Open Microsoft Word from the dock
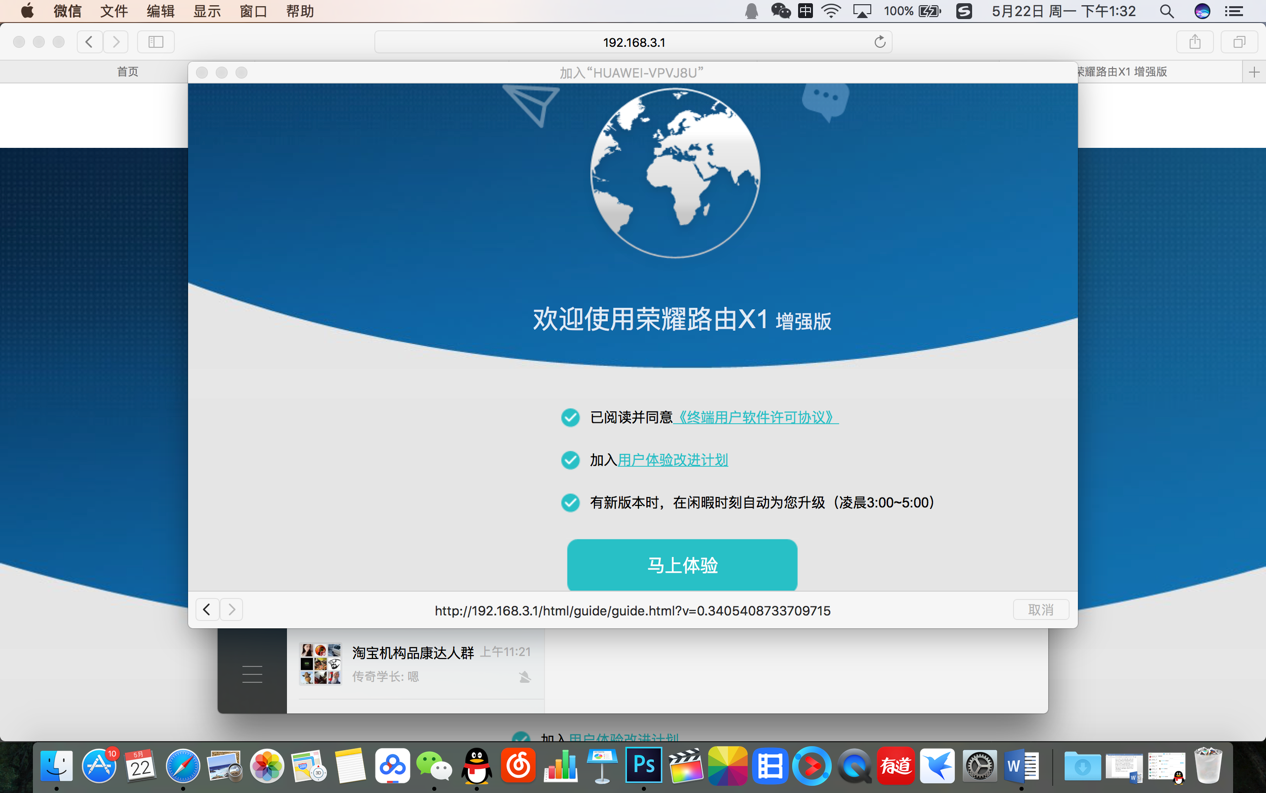The height and width of the screenshot is (793, 1266). (1022, 766)
